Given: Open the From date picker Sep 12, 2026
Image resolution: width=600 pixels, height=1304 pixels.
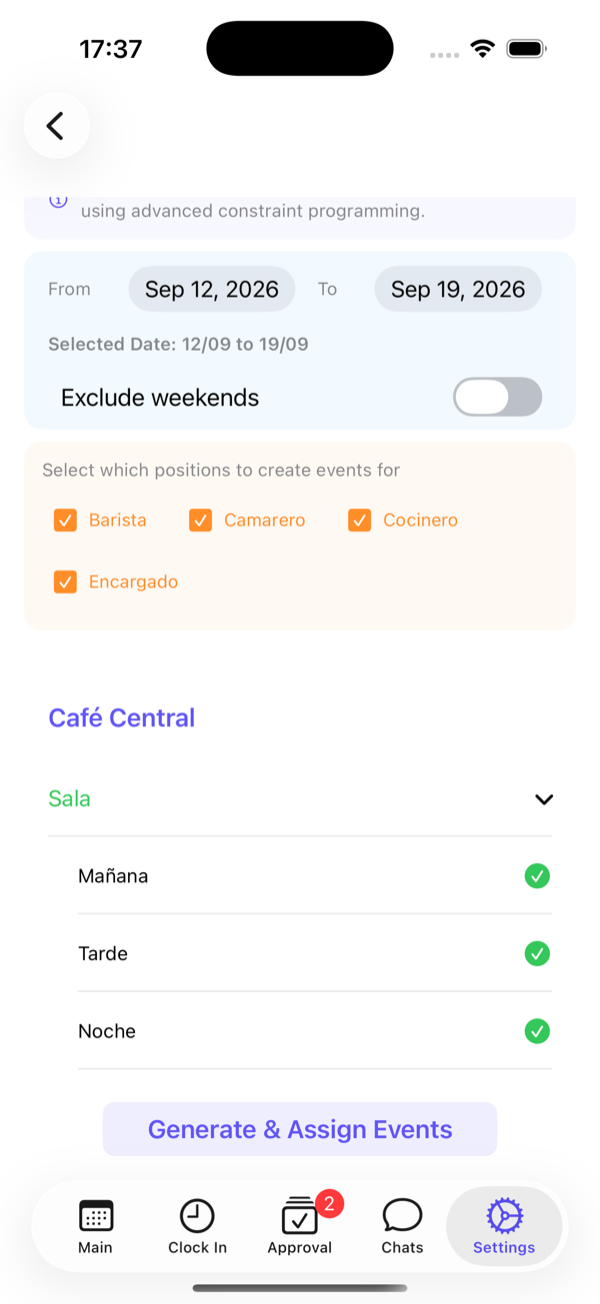Looking at the screenshot, I should click(212, 289).
